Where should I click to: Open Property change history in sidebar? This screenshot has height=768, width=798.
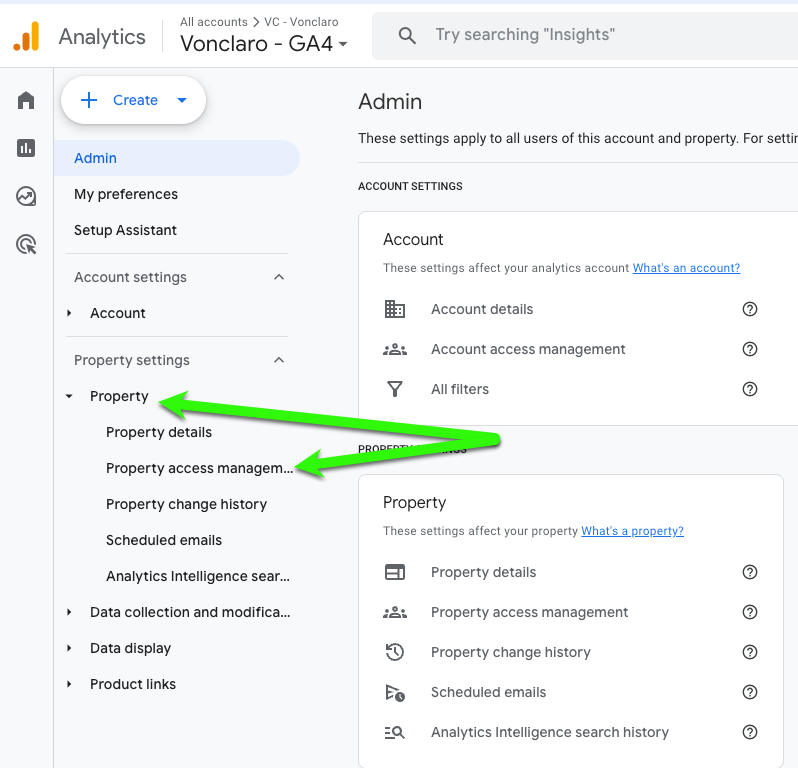point(186,504)
